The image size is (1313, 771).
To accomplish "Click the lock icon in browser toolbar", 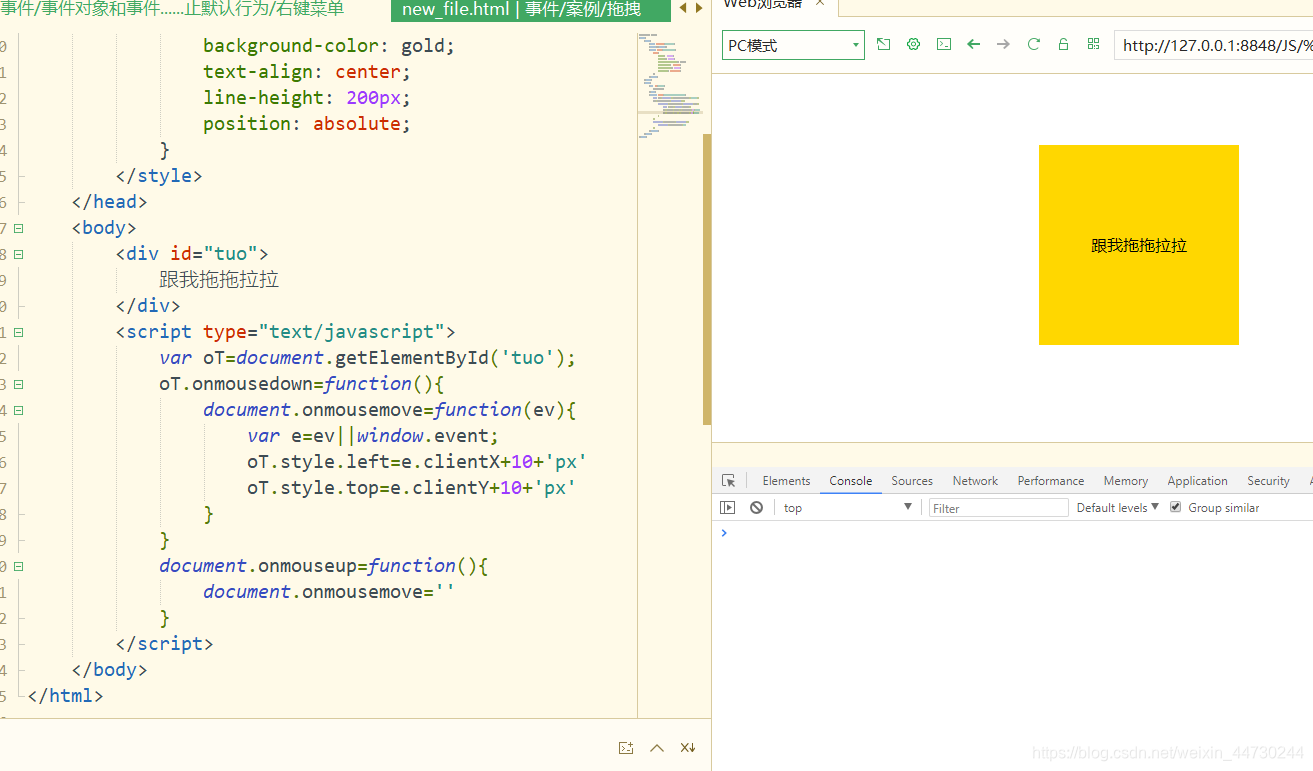I will [x=1063, y=44].
